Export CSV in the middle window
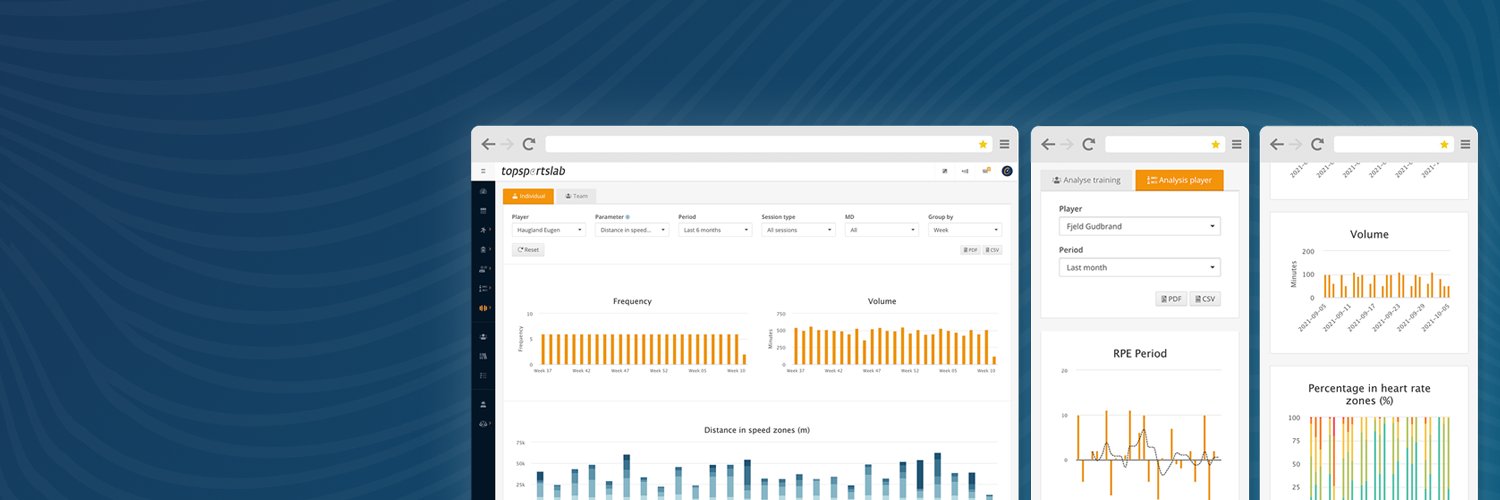 (1205, 299)
